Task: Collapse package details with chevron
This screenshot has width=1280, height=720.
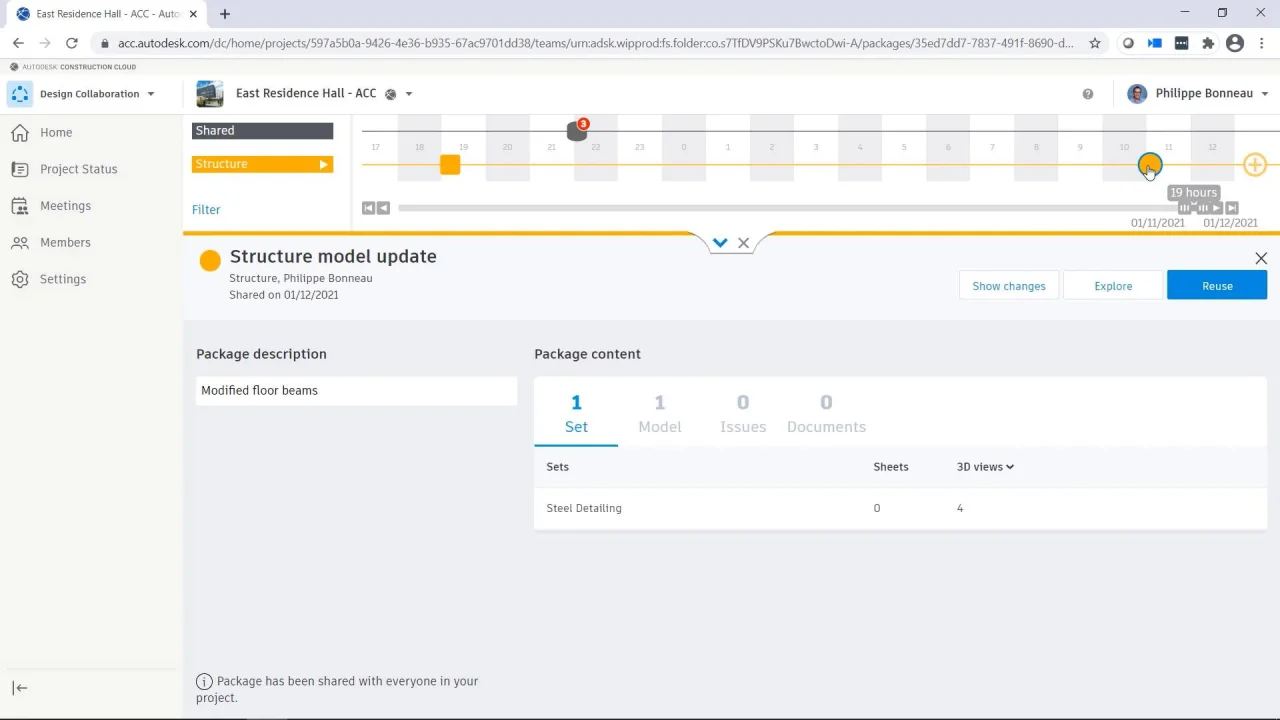Action: pos(720,243)
